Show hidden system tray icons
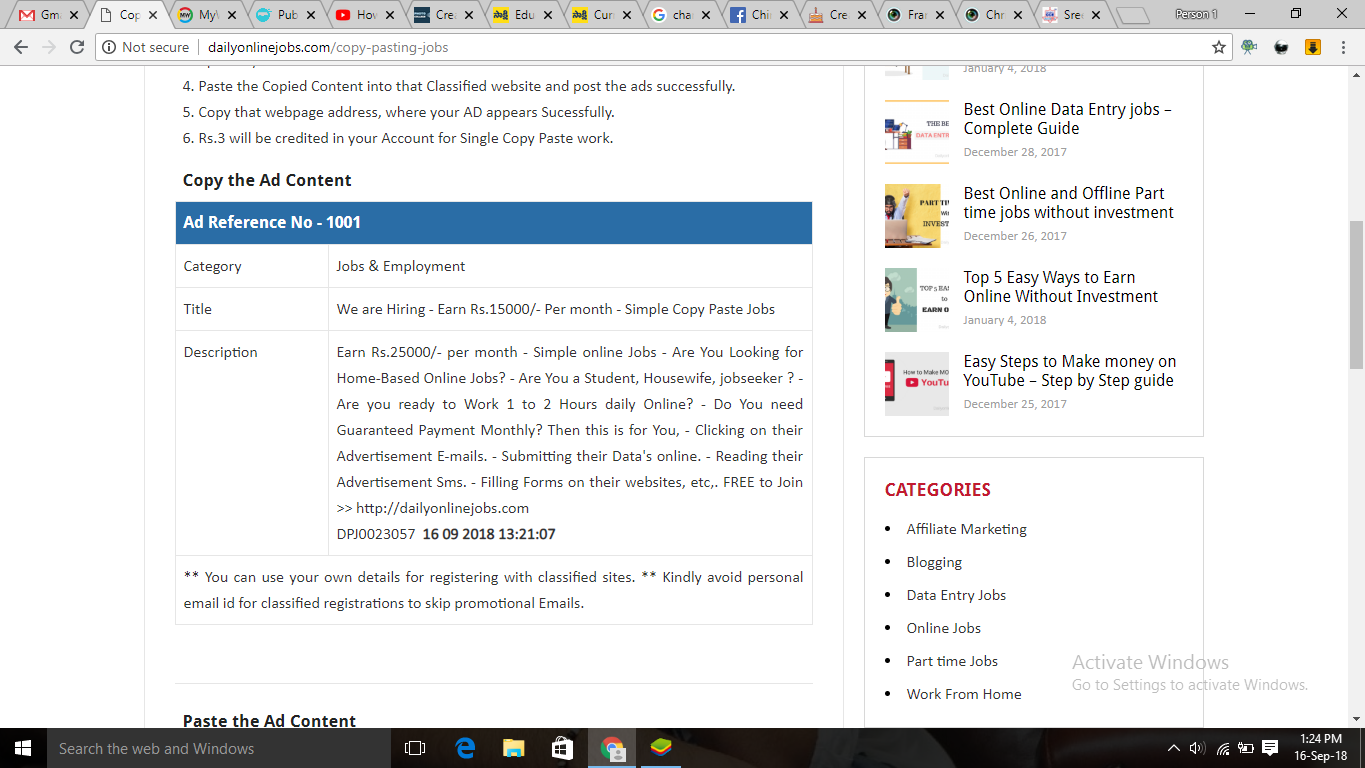This screenshot has height=768, width=1365. point(1174,748)
